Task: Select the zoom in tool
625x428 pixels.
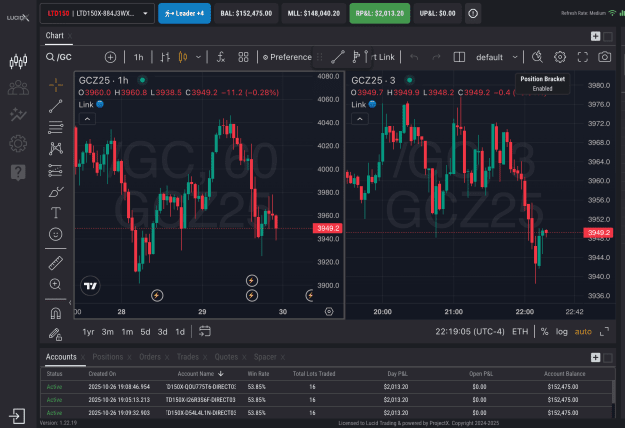Action: pyautogui.click(x=56, y=284)
